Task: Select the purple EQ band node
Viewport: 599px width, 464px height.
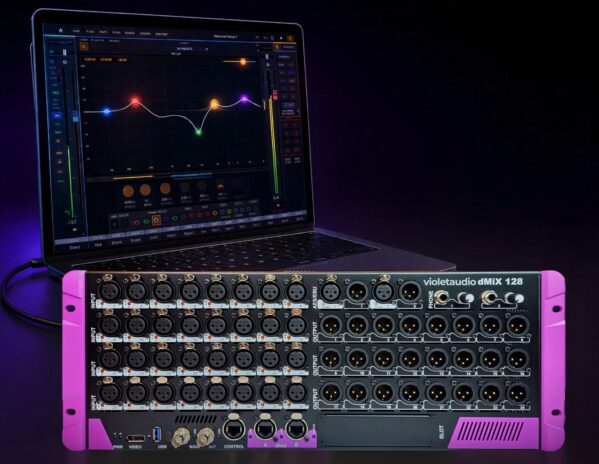Action: tap(244, 99)
